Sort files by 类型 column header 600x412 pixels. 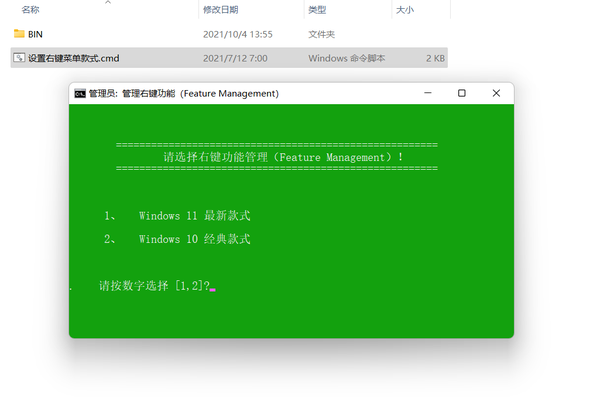[x=317, y=10]
